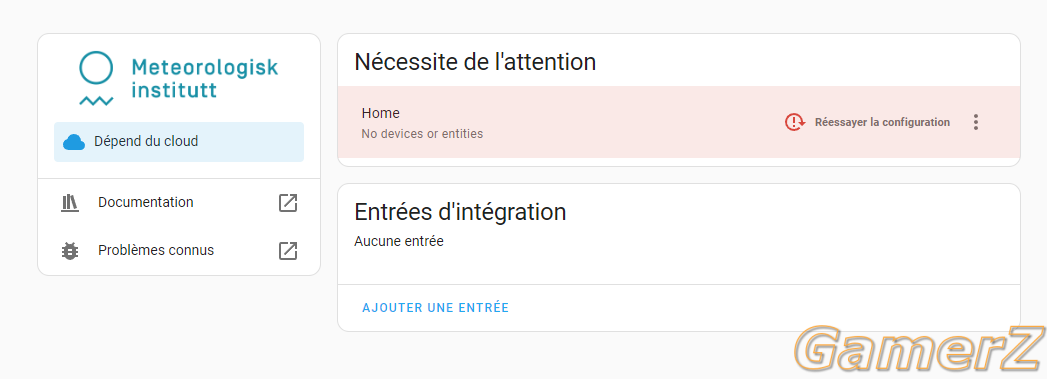The width and height of the screenshot is (1047, 379).
Task: Click the Meteorologisk institutt circle logo
Action: tap(96, 79)
